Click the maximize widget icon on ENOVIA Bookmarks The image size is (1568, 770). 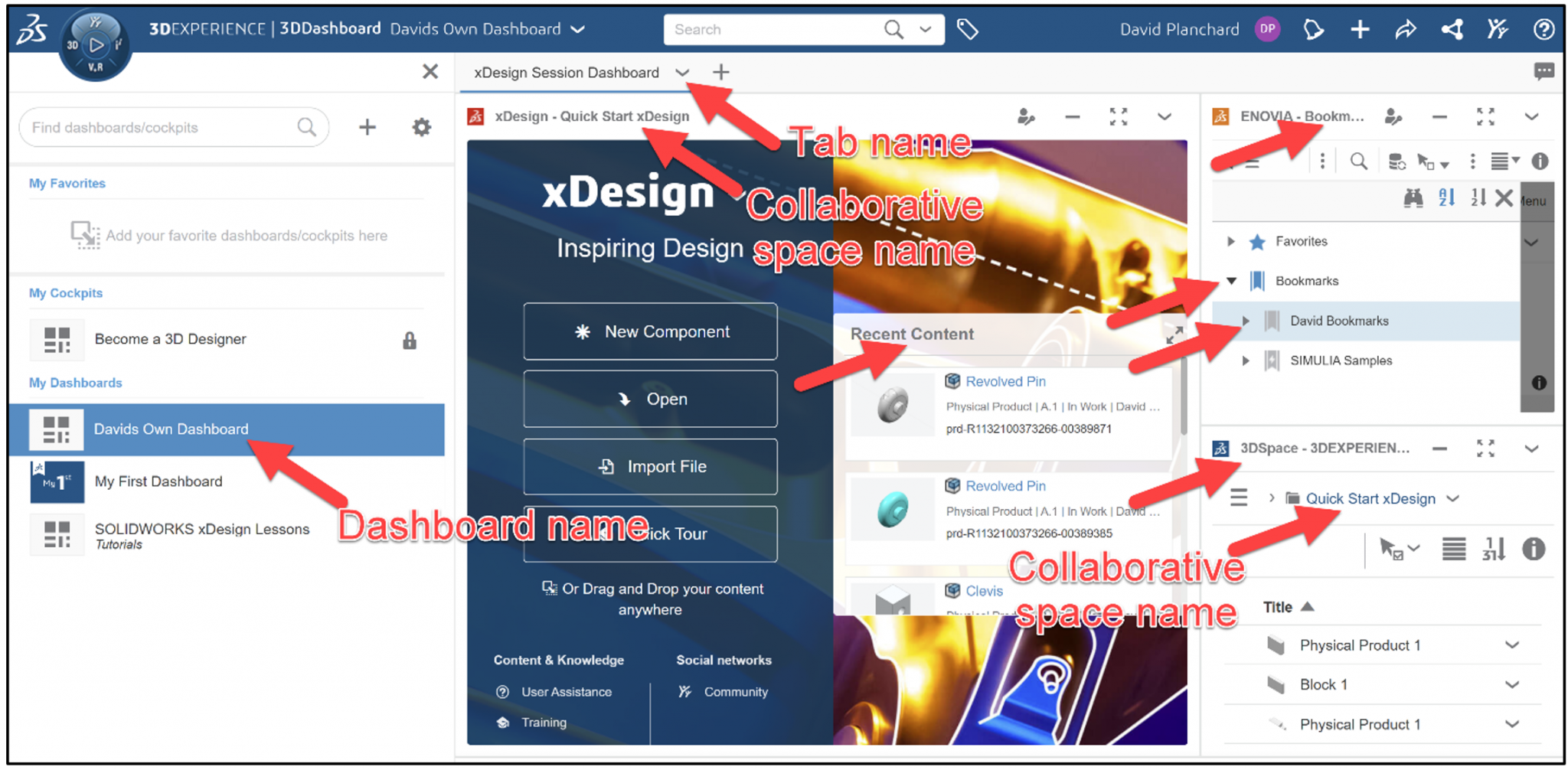pos(1485,117)
